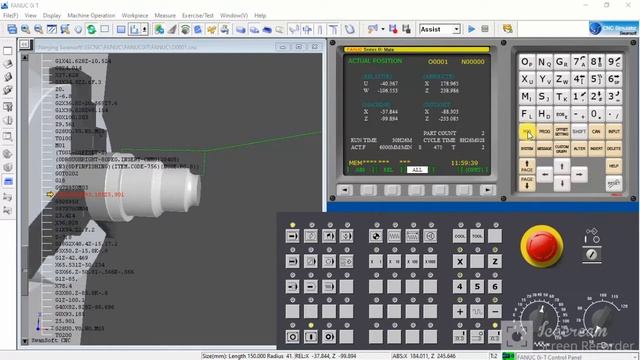The image size is (640, 360).
Task: Click the spindle speed override dial
Action: point(602,318)
